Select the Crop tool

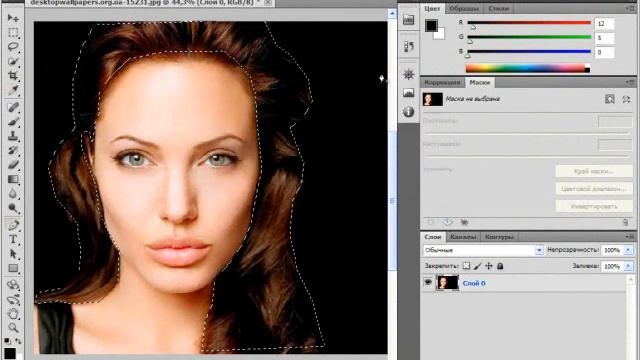[x=13, y=76]
